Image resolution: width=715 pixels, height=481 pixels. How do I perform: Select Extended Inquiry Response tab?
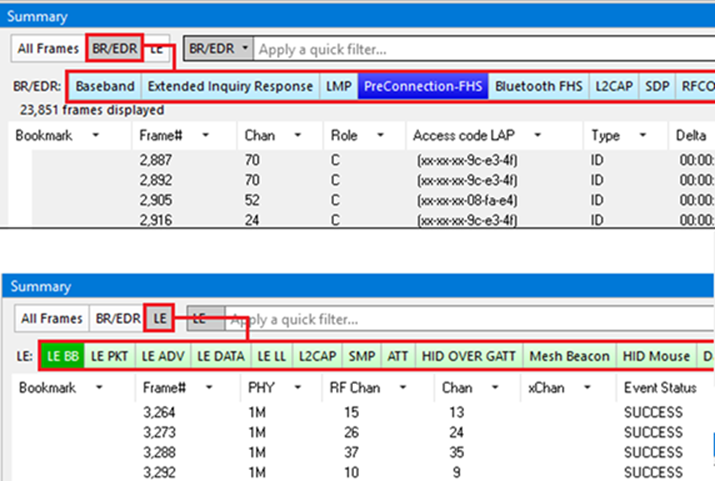(230, 86)
